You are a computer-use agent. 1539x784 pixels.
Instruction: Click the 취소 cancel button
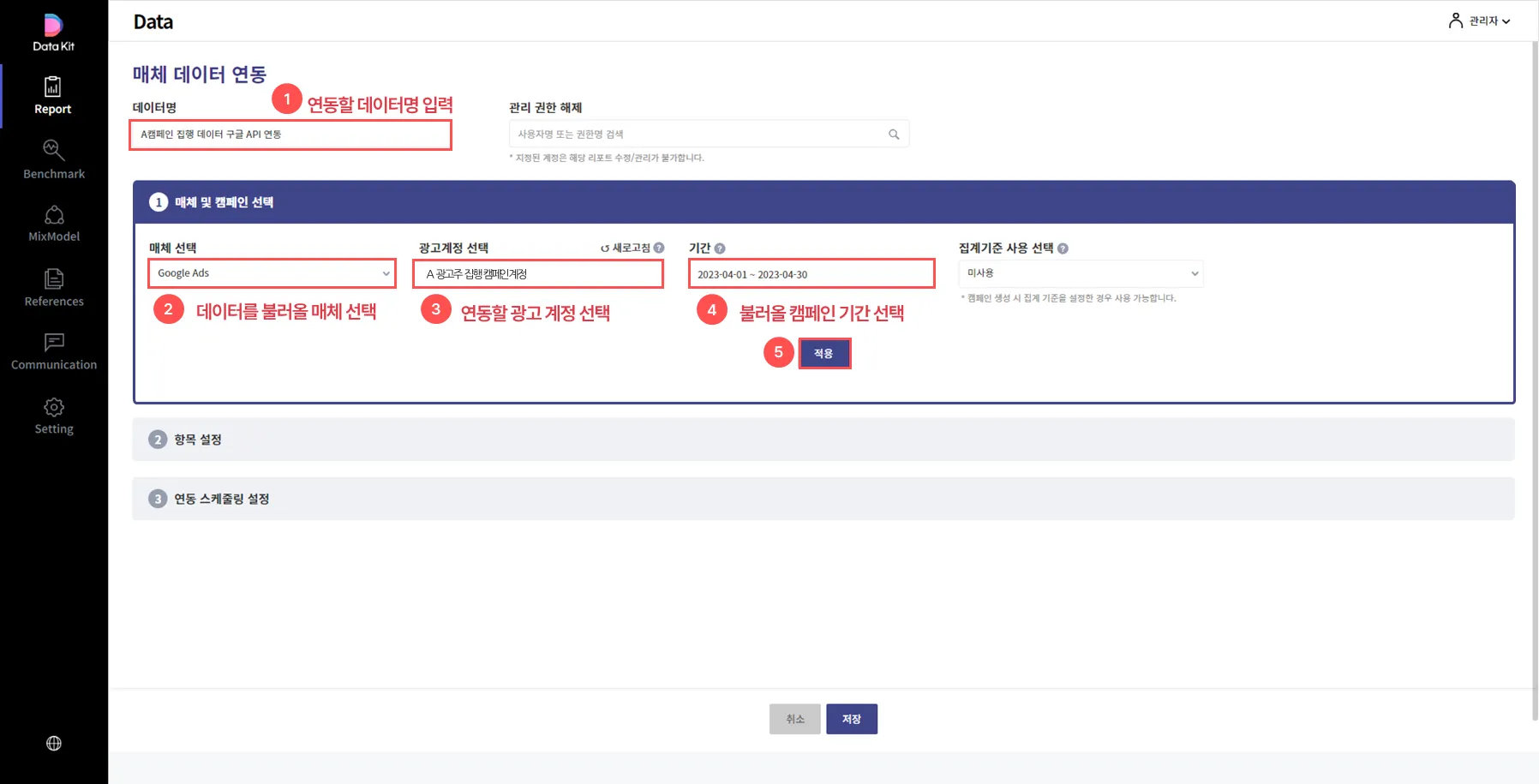click(x=795, y=719)
